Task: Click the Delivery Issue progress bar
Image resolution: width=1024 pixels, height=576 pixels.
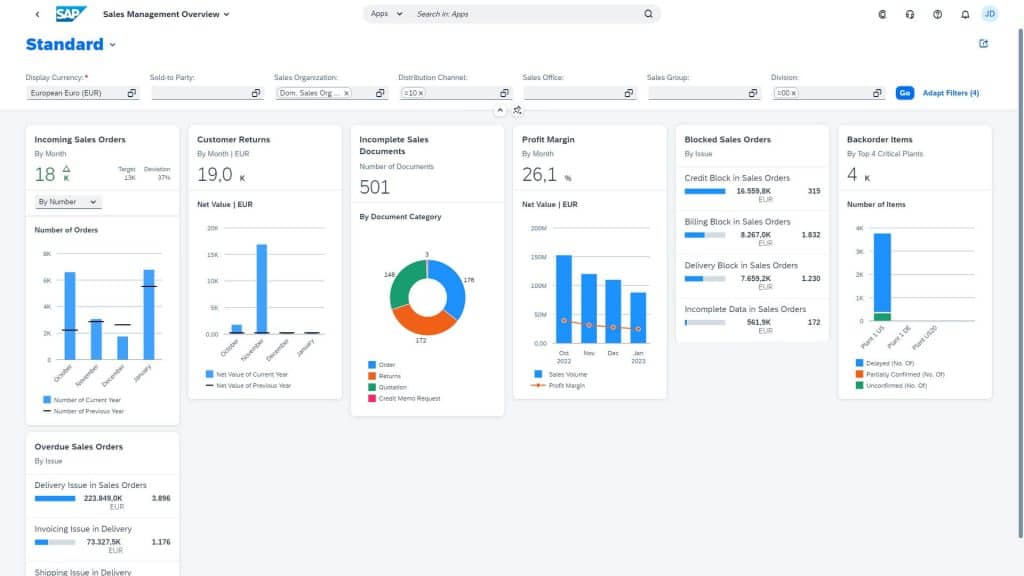Action: pyautogui.click(x=55, y=498)
